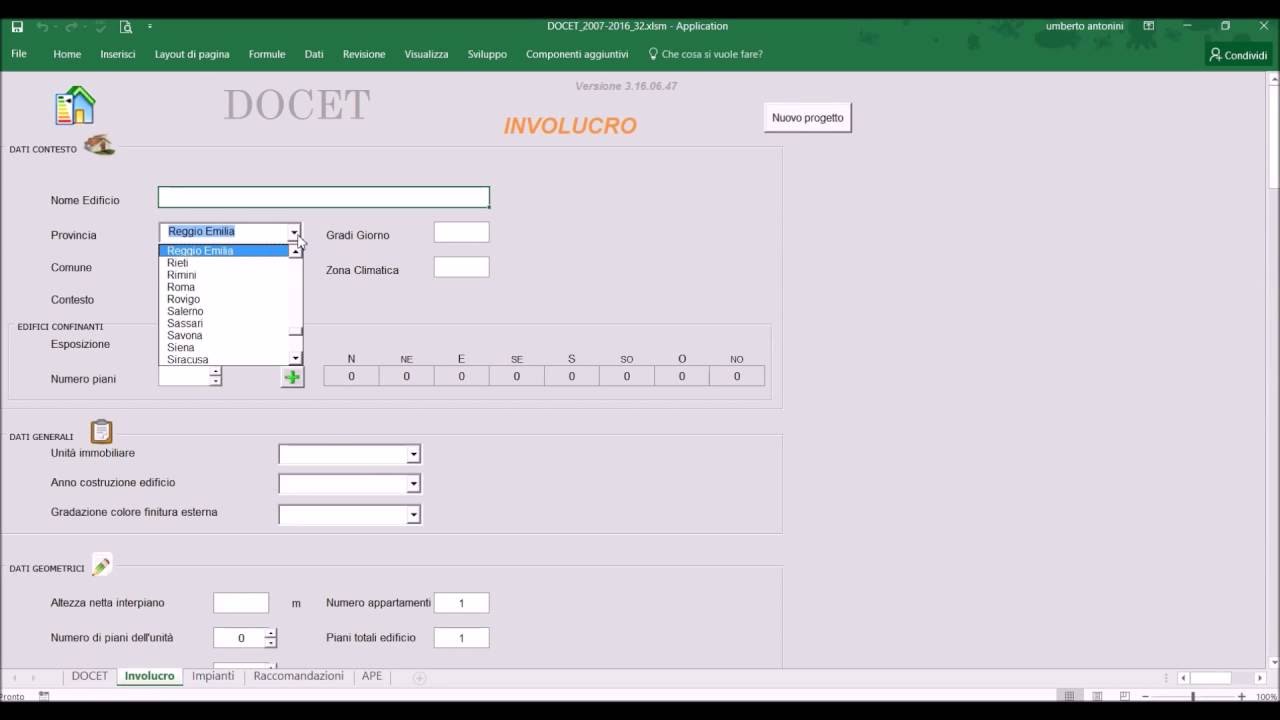Screen dimensions: 1280x720
Task: Click the zoom out minus icon
Action: tap(1145, 696)
